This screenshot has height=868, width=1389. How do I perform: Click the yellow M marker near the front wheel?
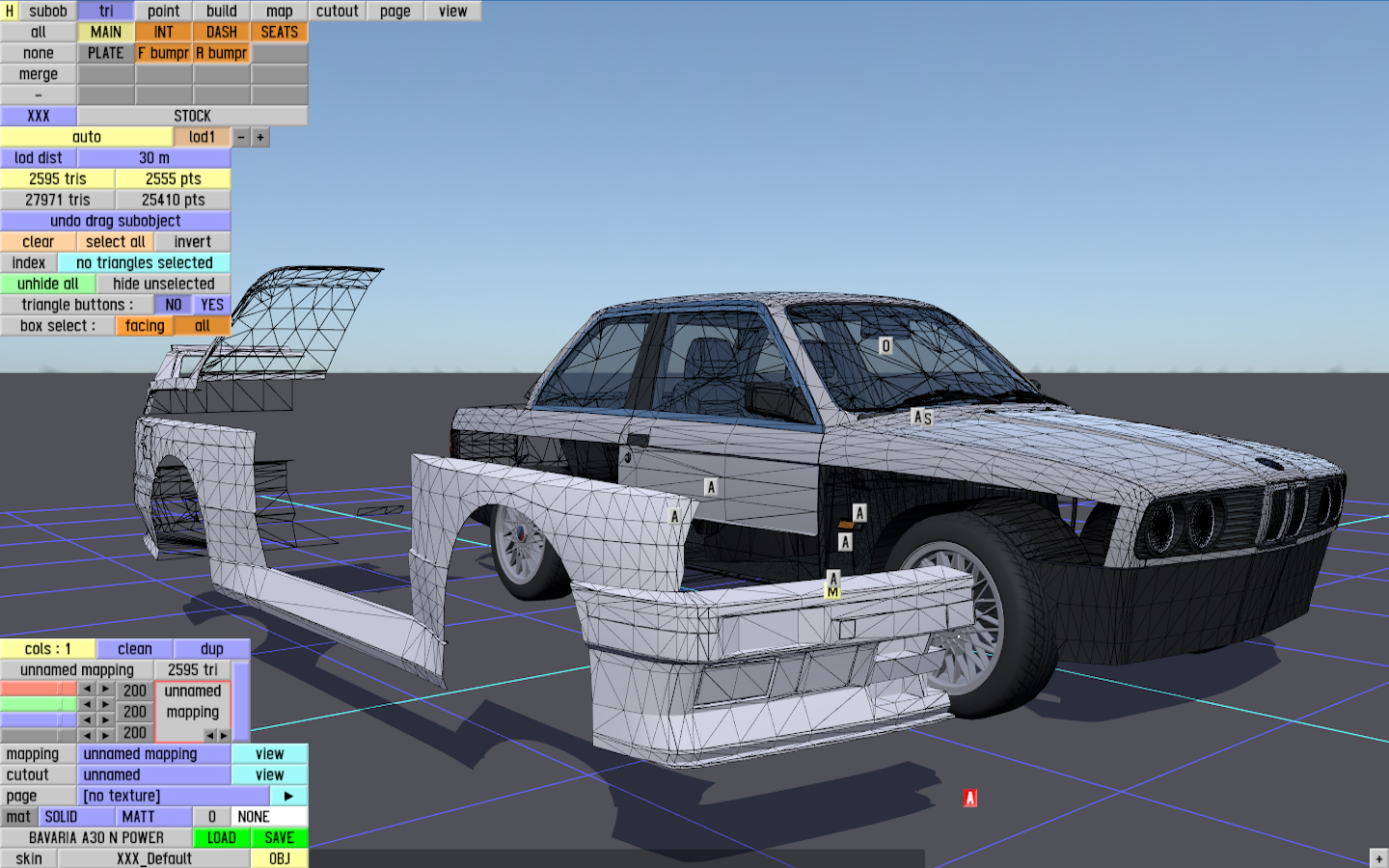point(833,592)
